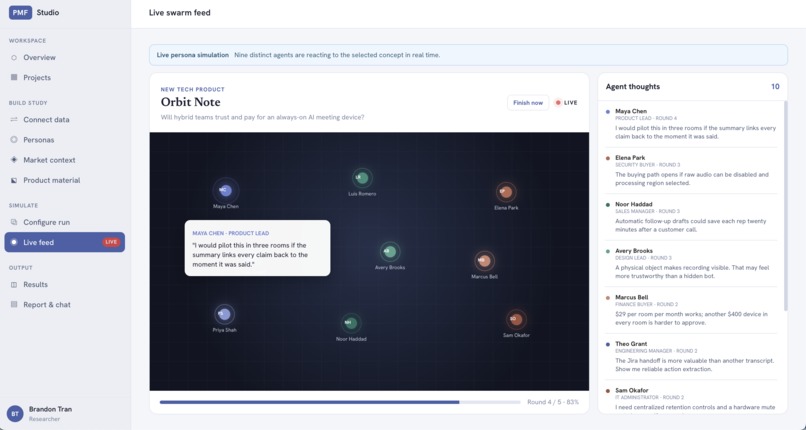Click the Live feed dot icon

(x=14, y=242)
